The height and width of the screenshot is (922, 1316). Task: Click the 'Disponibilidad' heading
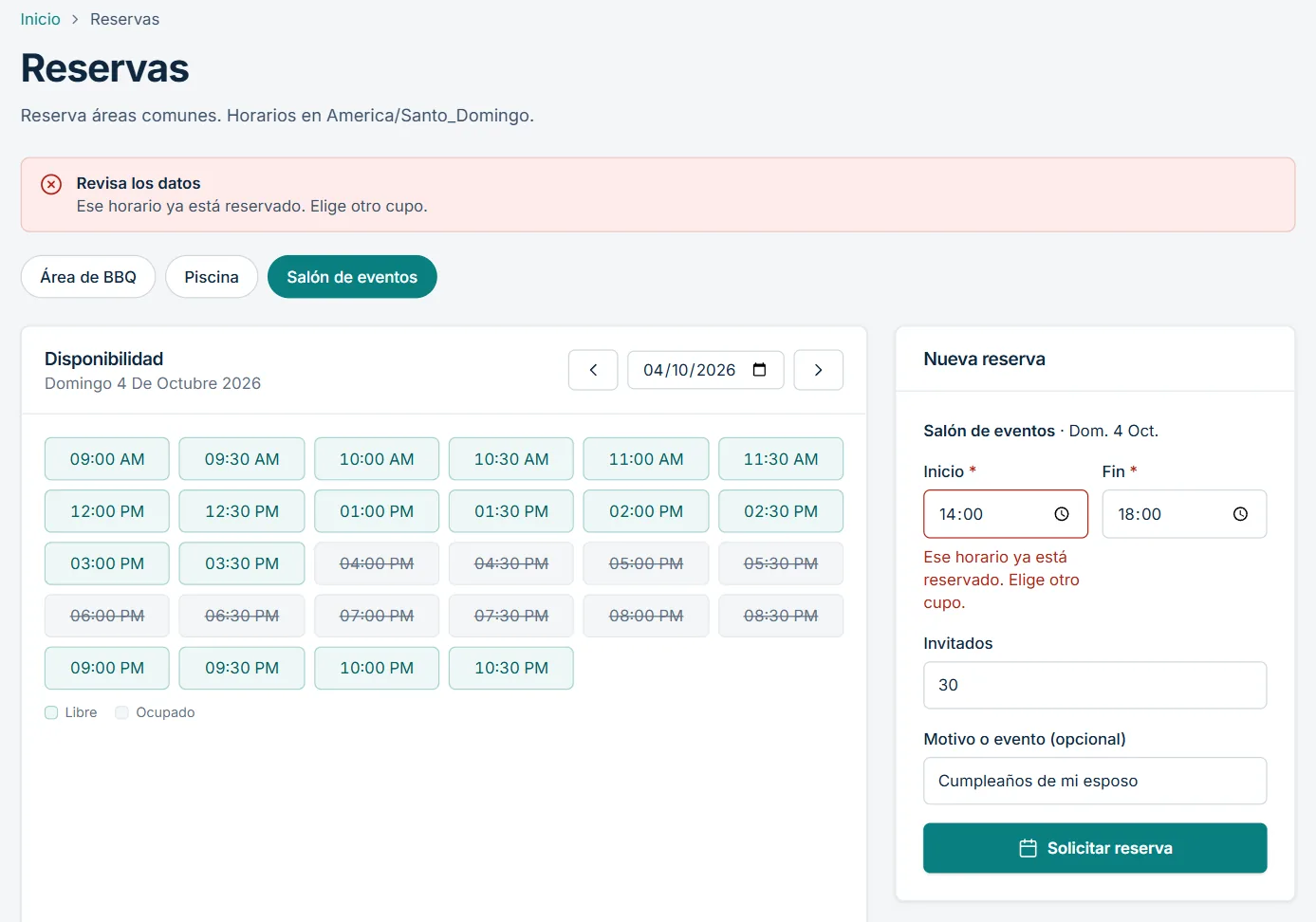(104, 359)
